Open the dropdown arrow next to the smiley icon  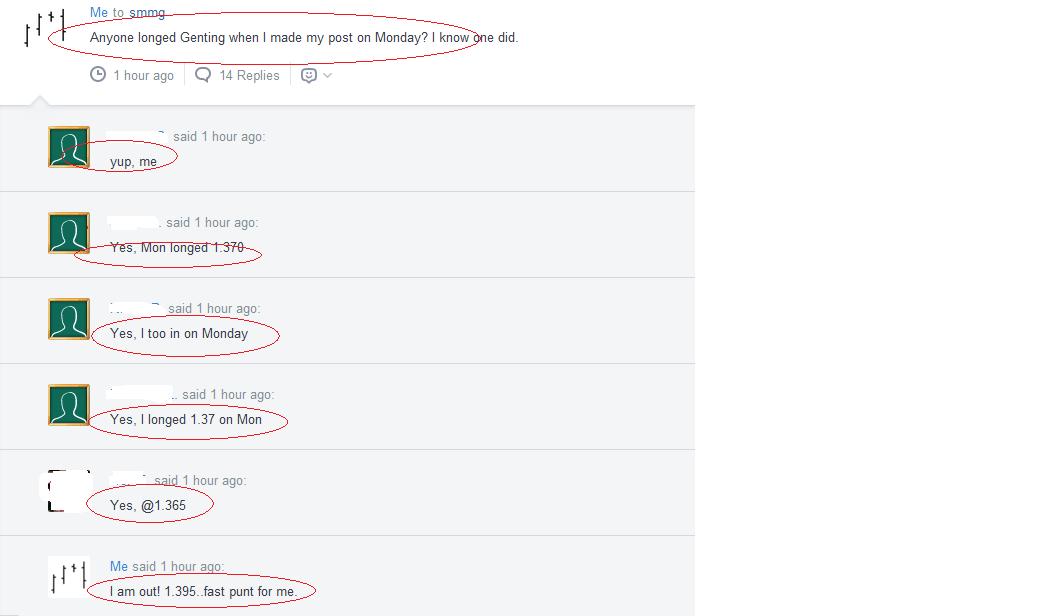[327, 75]
